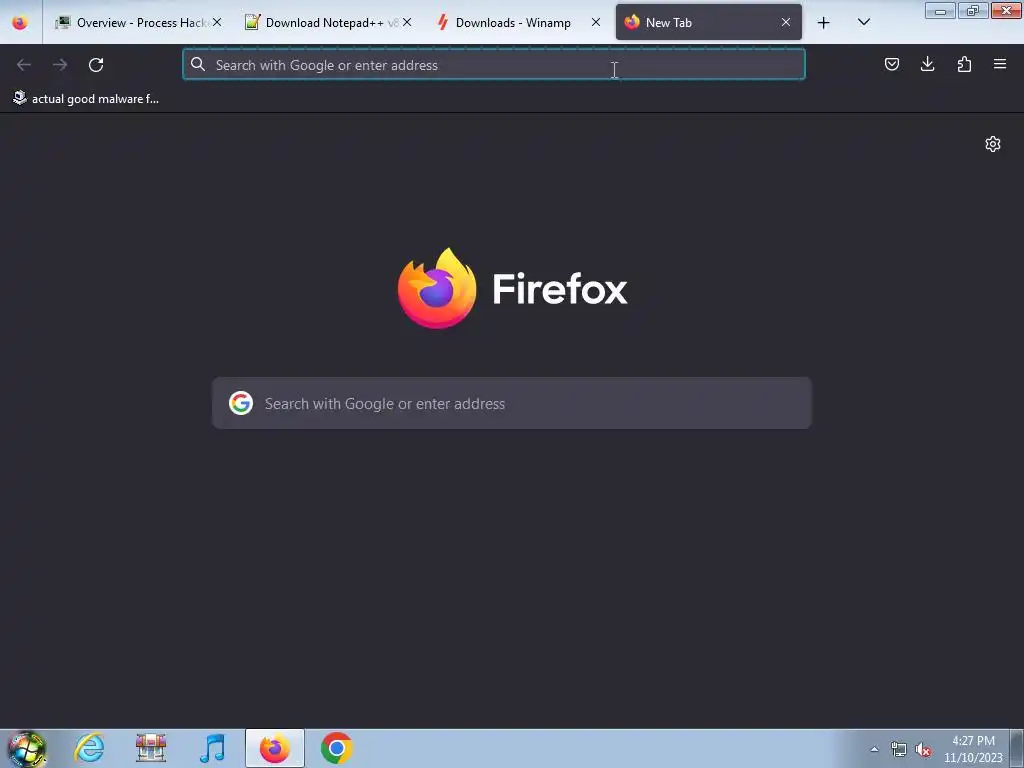Open the clock showing 4:27 PM

coord(973,749)
